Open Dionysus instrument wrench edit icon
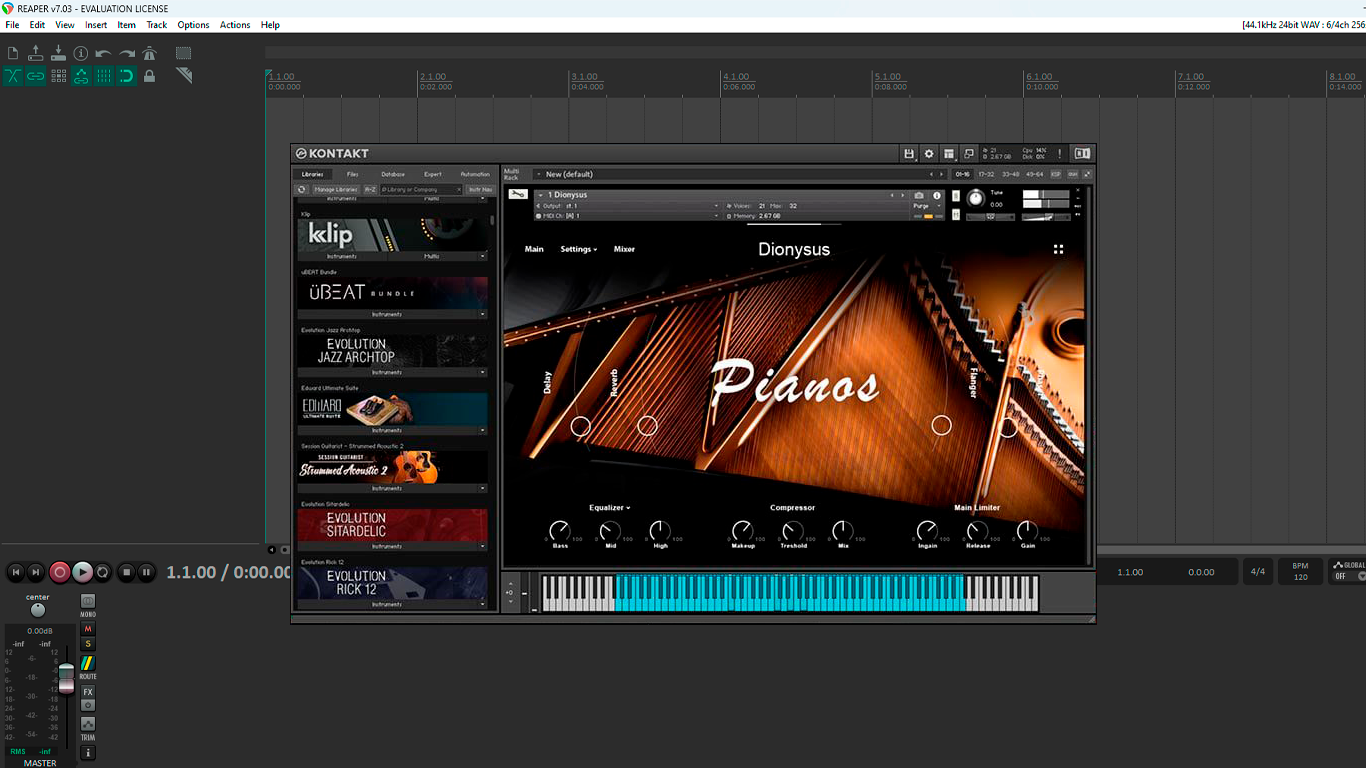 (x=517, y=194)
